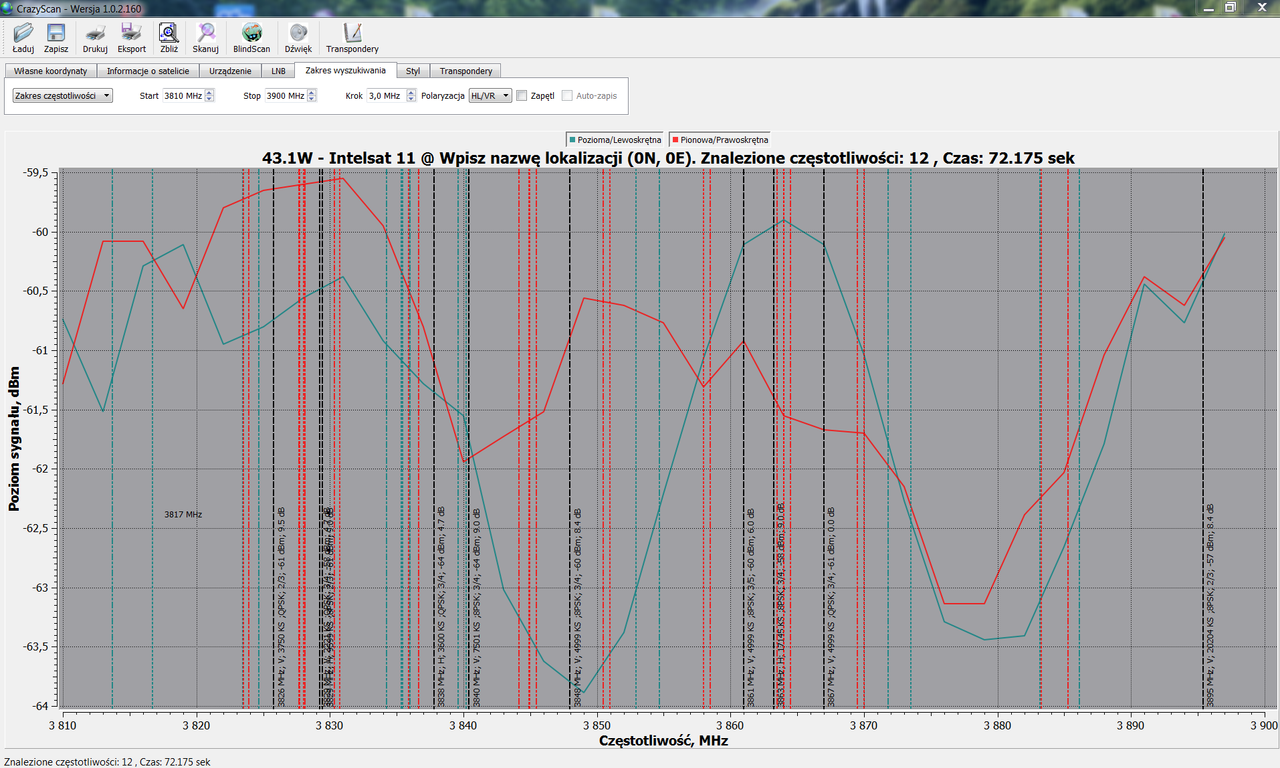The image size is (1280, 768).
Task: Click the Częstotliwość, MHz axis label
Action: 663,741
